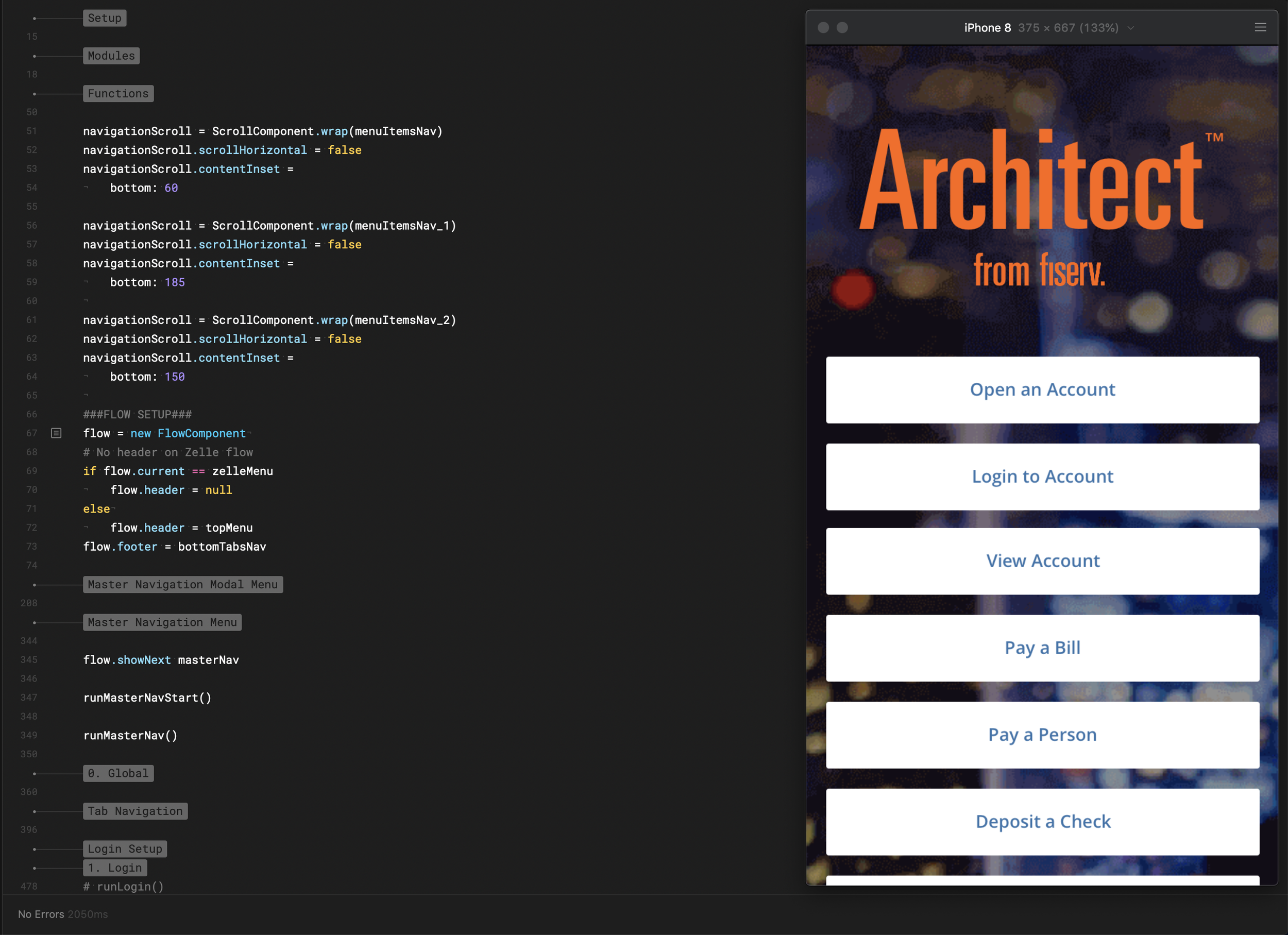1288x935 pixels.
Task: Click the 'flow.showNext masterNav' code line
Action: pyautogui.click(x=161, y=660)
